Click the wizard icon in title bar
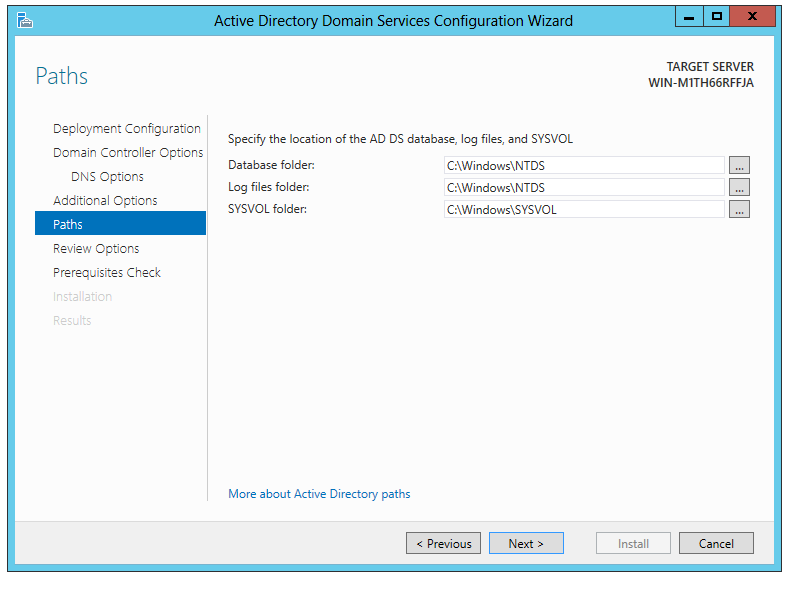 [x=26, y=20]
